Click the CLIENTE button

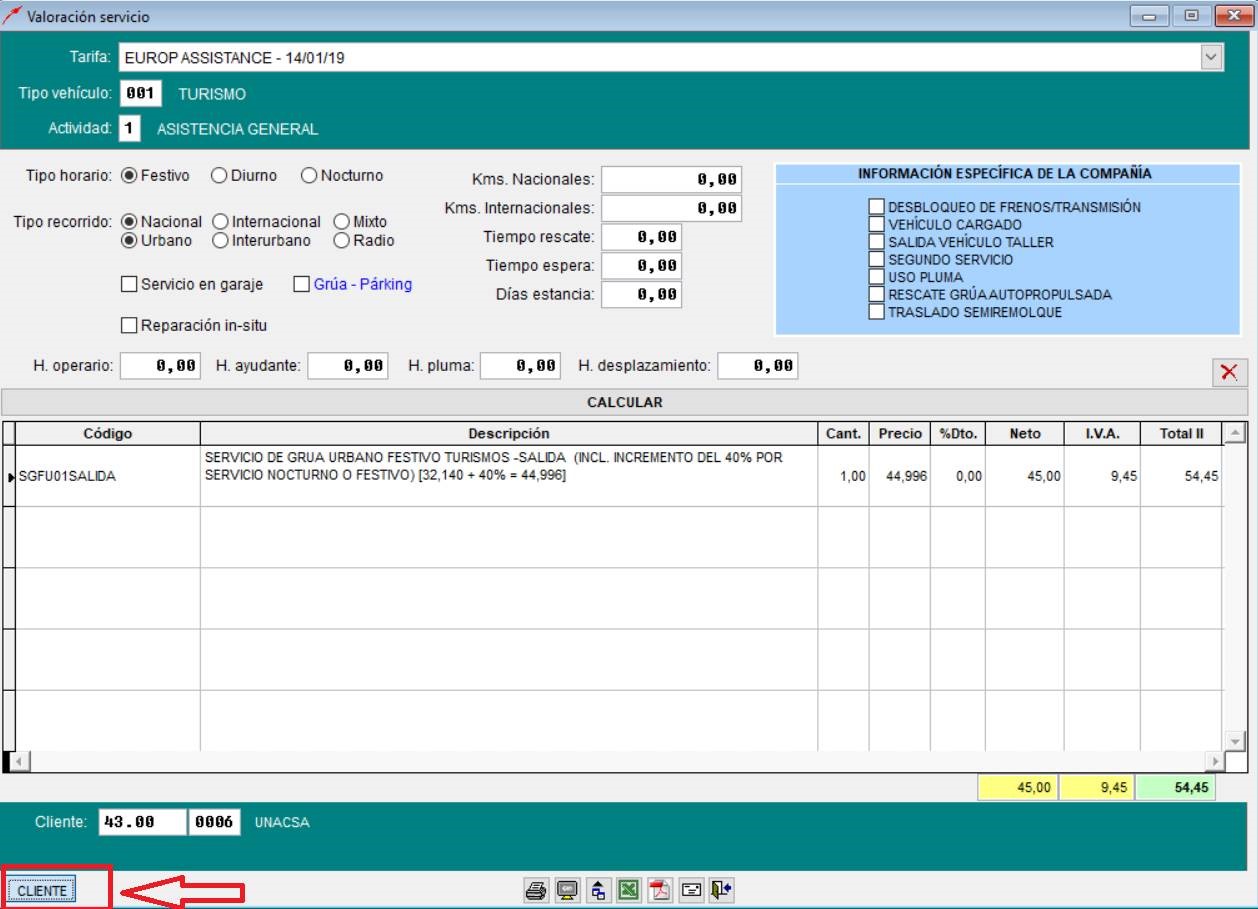(42, 890)
